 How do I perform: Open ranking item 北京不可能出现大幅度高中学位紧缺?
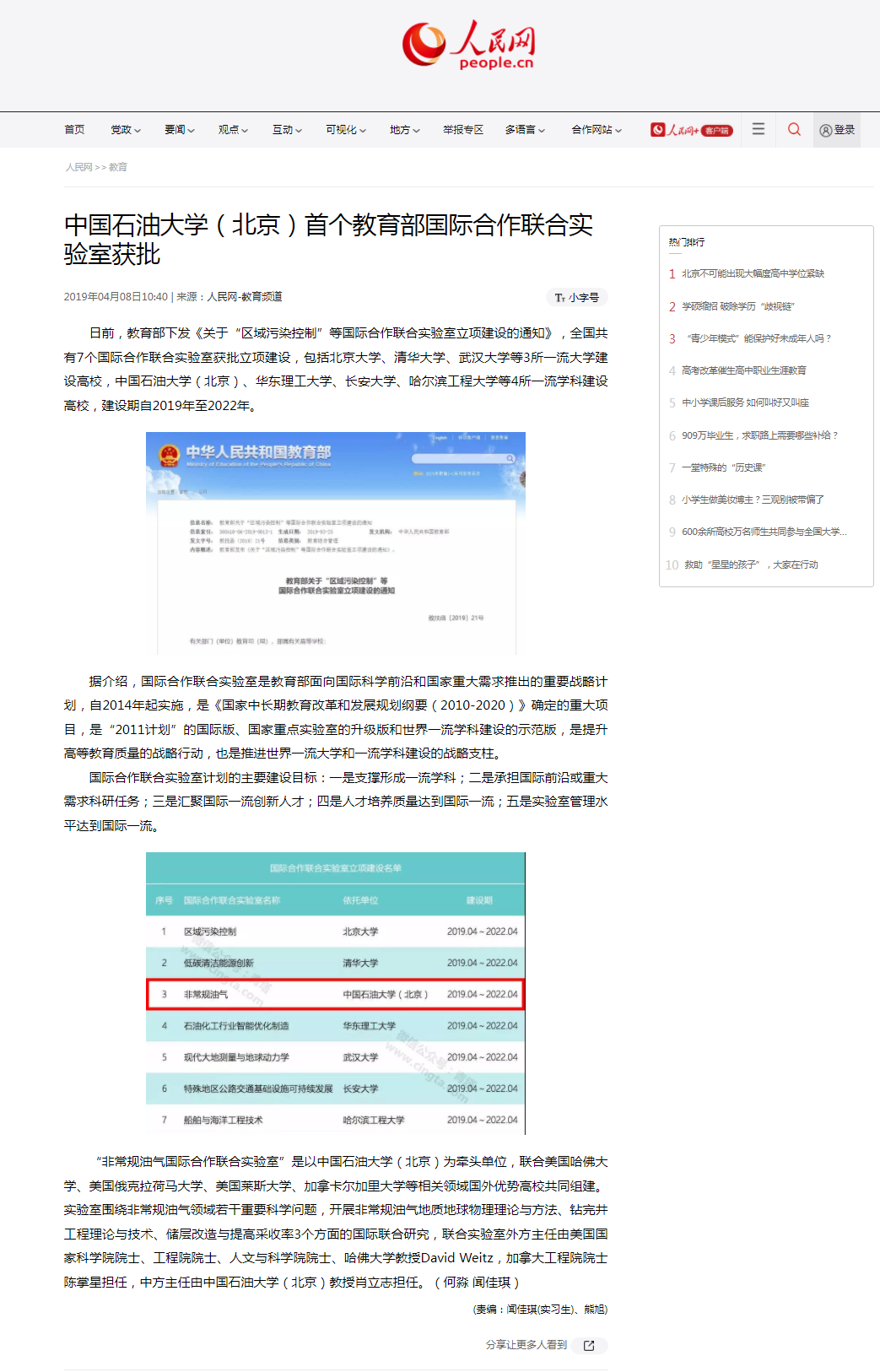click(753, 273)
